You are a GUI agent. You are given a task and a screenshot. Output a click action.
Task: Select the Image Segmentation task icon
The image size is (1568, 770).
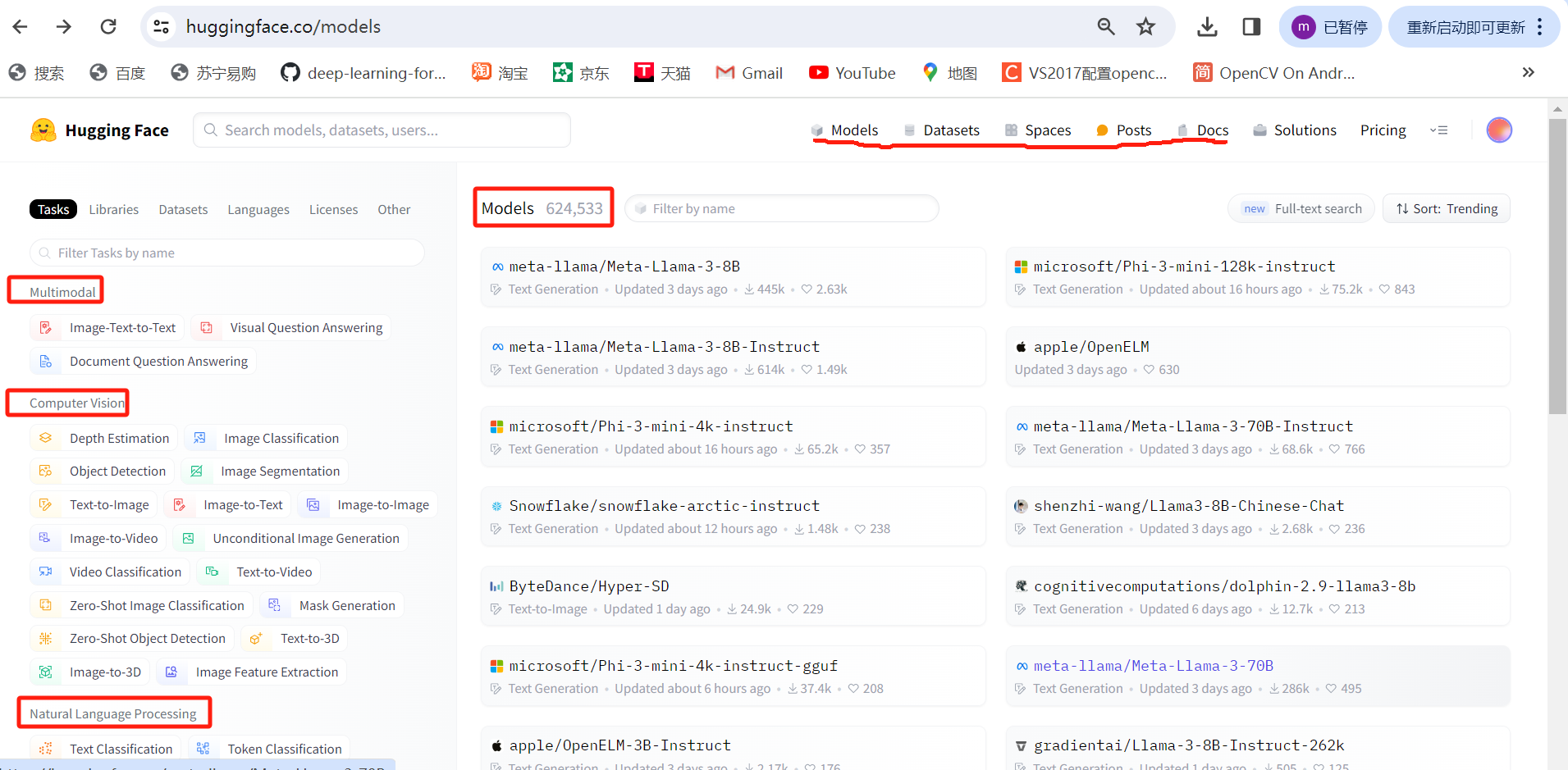tap(196, 471)
